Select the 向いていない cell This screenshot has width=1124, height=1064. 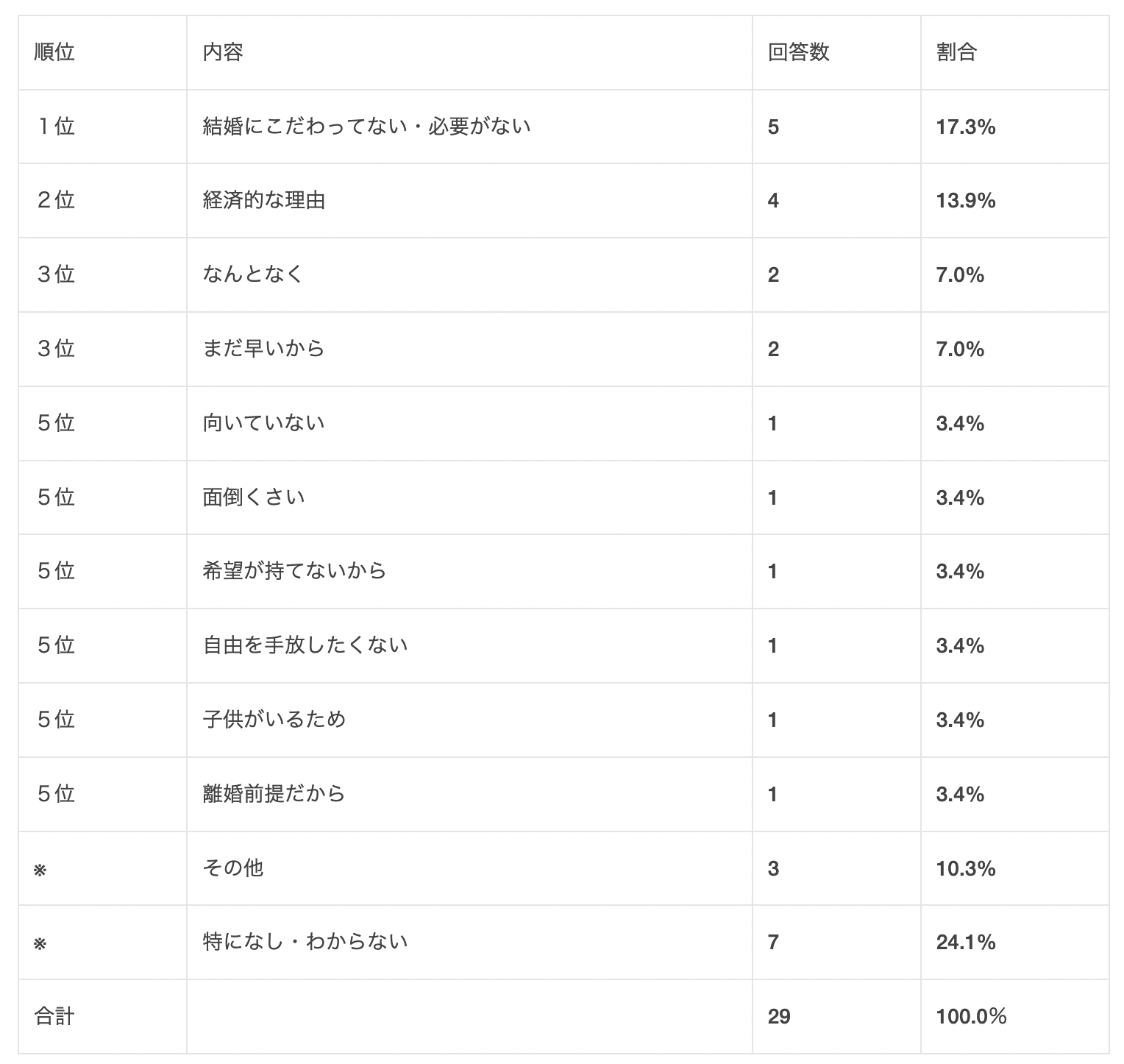point(263,423)
